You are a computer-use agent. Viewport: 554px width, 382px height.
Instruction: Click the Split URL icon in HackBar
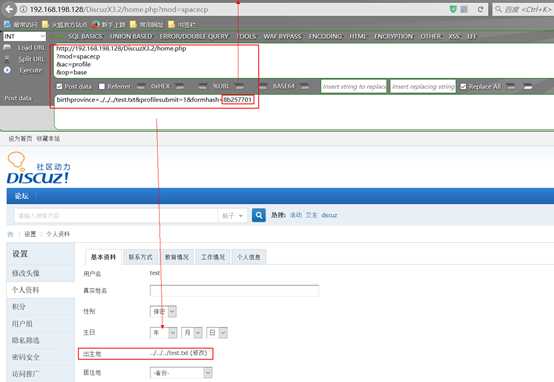click(x=7, y=59)
